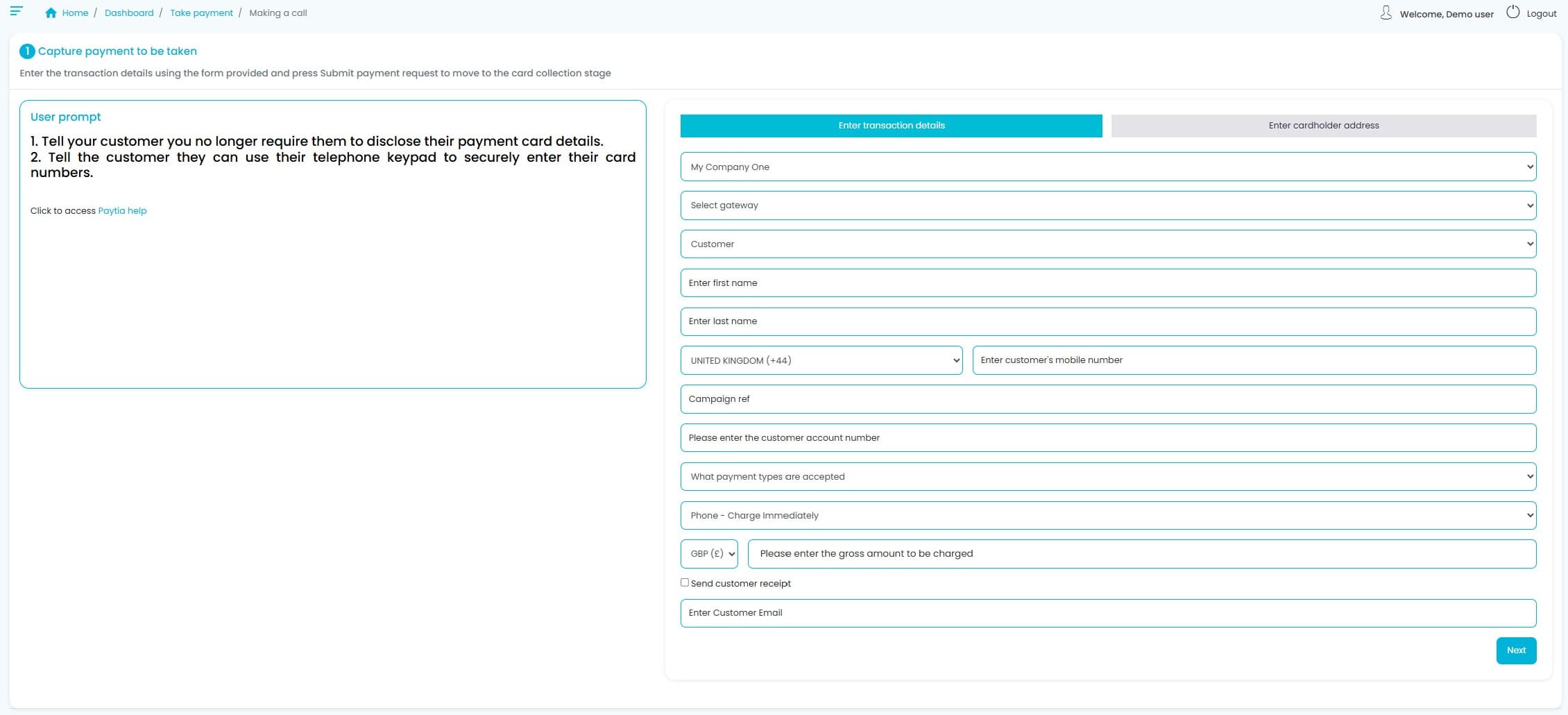The height and width of the screenshot is (715, 1568).
Task: Open the Paytia help link
Action: coord(123,210)
